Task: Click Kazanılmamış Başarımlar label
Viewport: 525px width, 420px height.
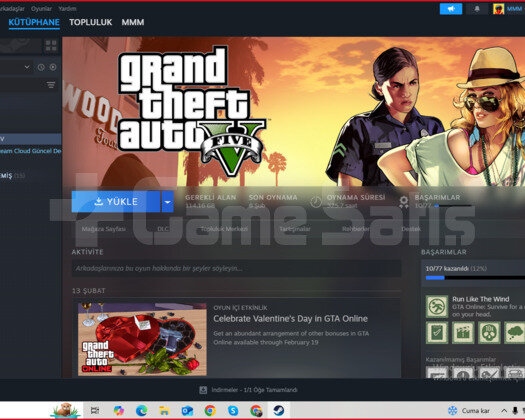Action: [x=460, y=360]
